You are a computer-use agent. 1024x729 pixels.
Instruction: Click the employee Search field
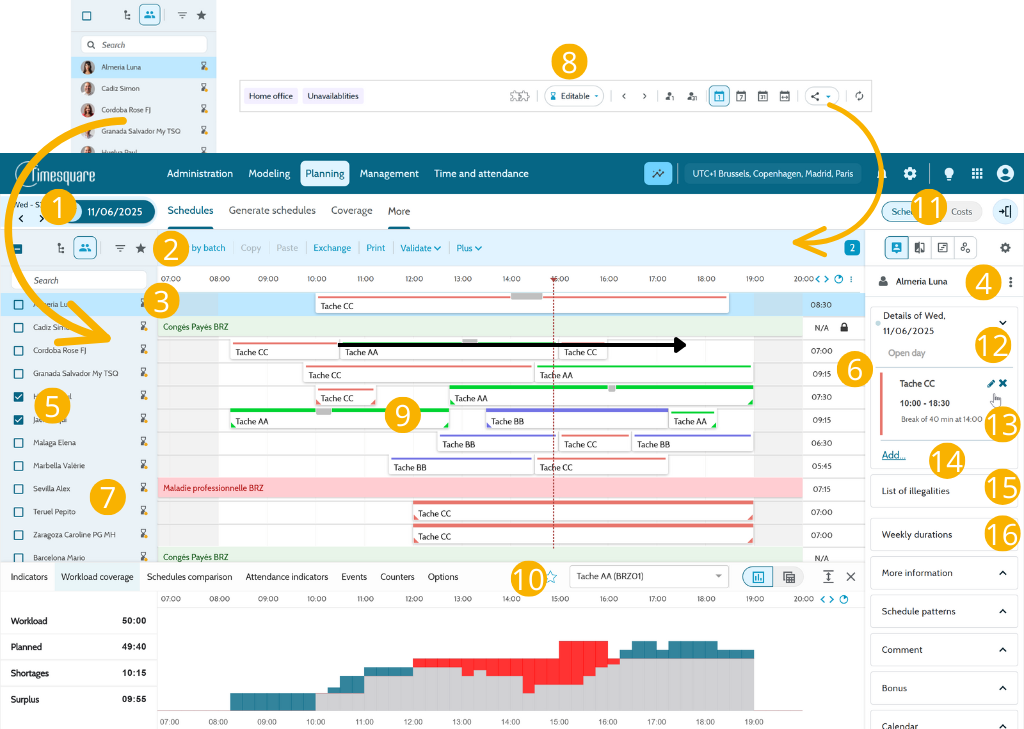(79, 280)
